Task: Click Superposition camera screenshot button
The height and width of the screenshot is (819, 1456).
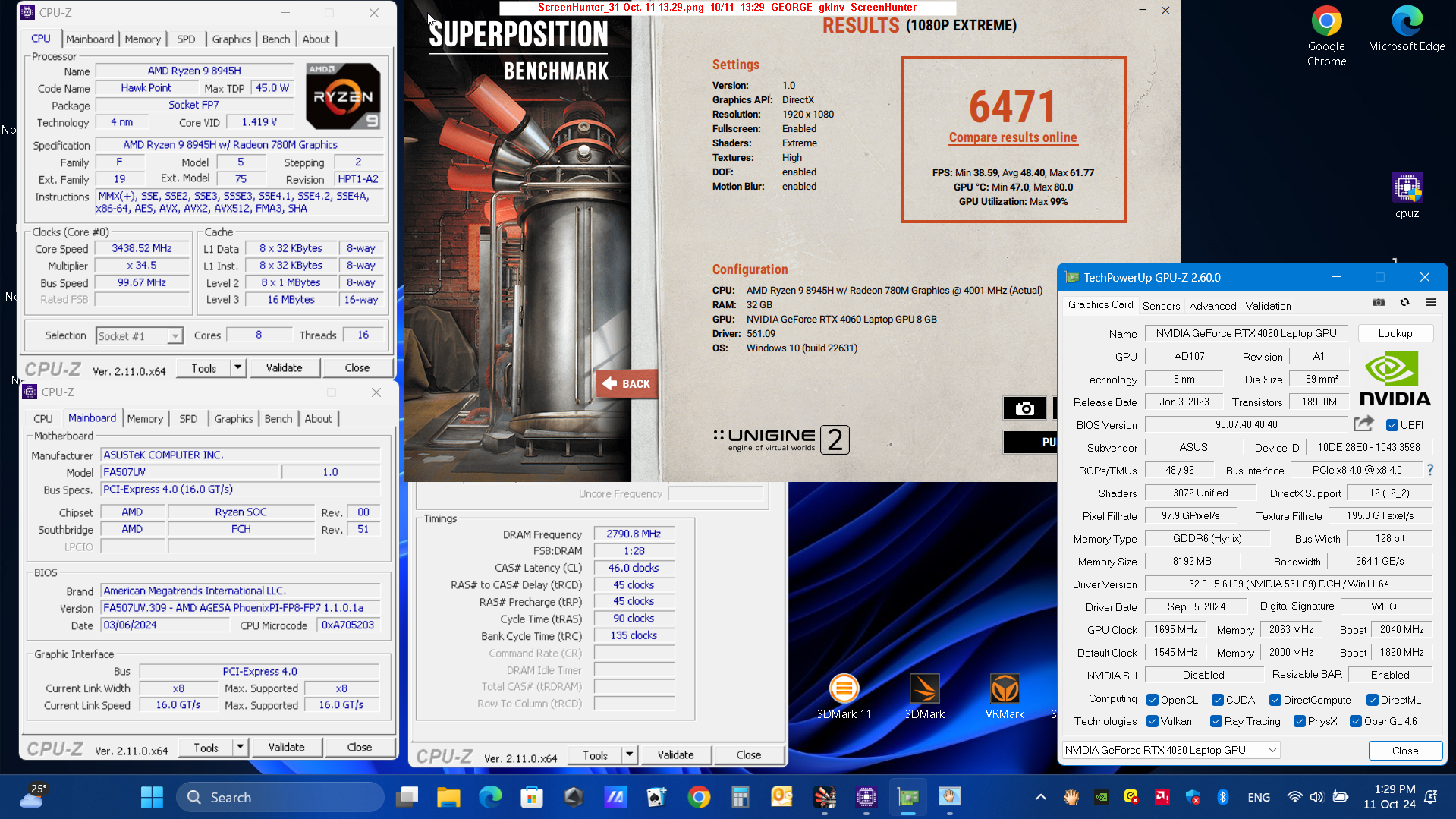Action: pyautogui.click(x=1024, y=408)
